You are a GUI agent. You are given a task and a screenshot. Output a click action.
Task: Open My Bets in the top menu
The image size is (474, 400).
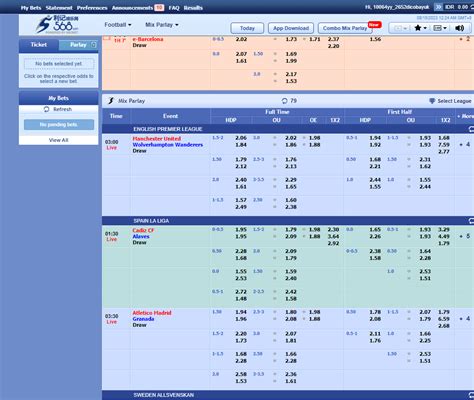point(31,8)
